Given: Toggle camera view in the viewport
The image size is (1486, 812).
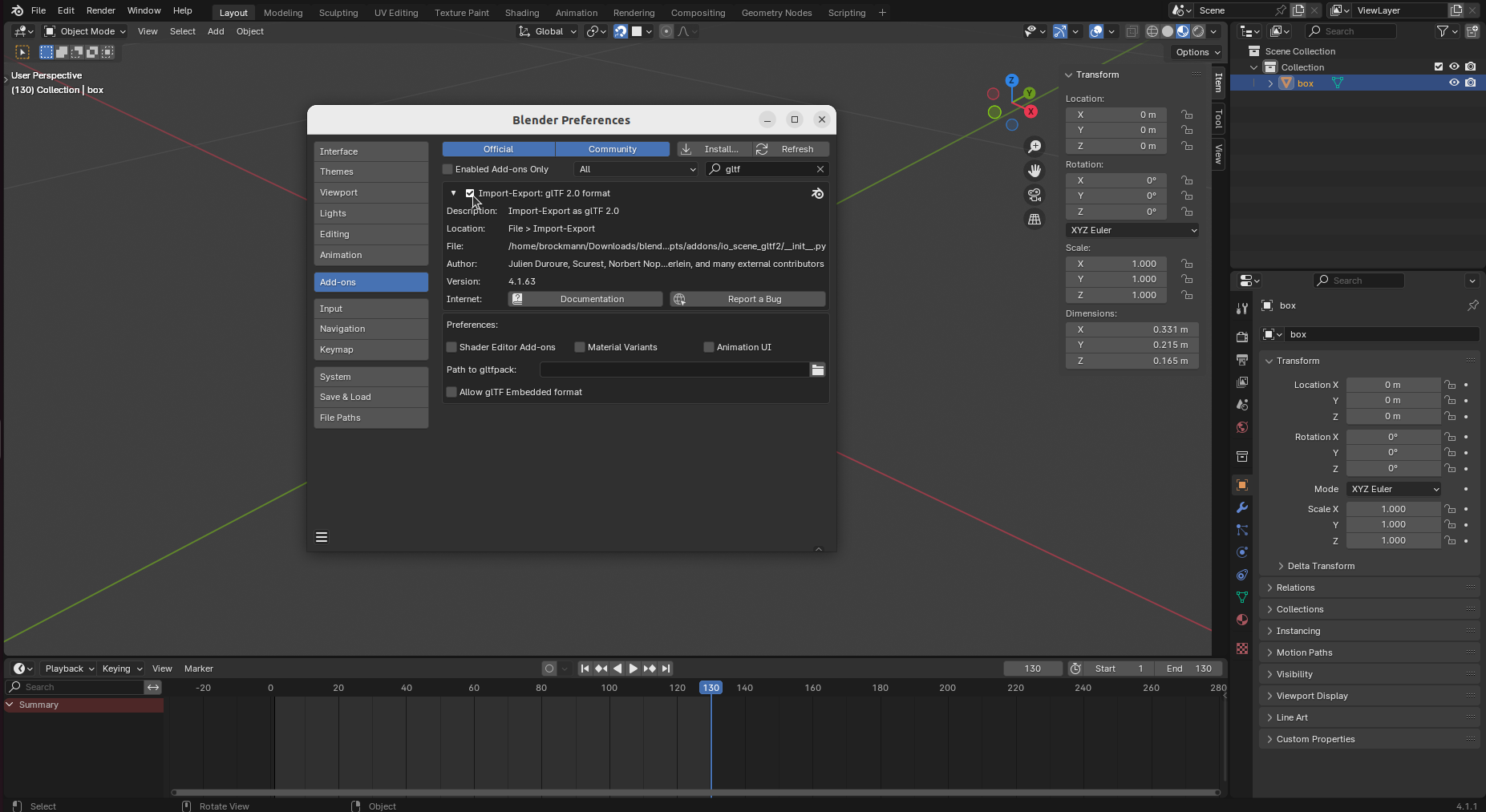Looking at the screenshot, I should (1035, 195).
